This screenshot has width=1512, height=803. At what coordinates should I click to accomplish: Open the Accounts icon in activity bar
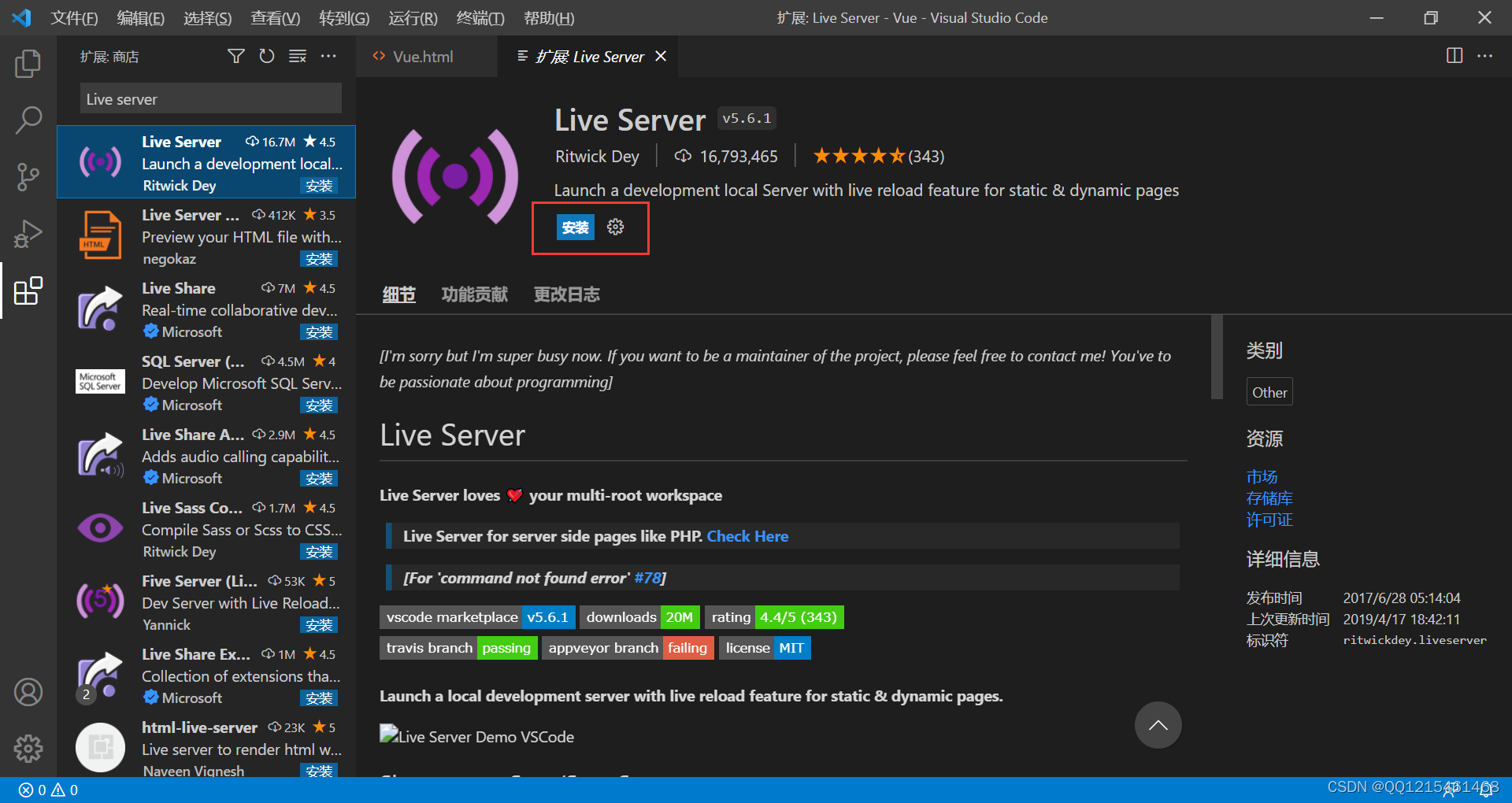pyautogui.click(x=28, y=692)
